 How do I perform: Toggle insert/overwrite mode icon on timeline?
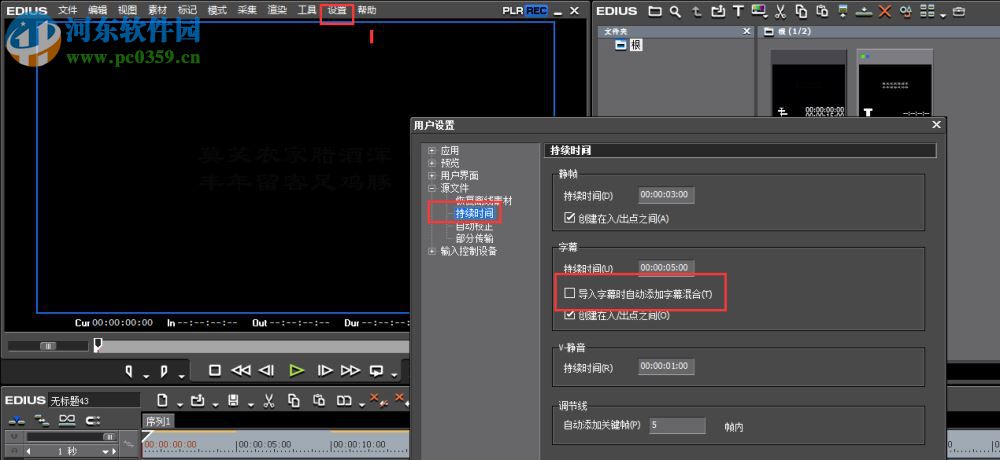17,420
